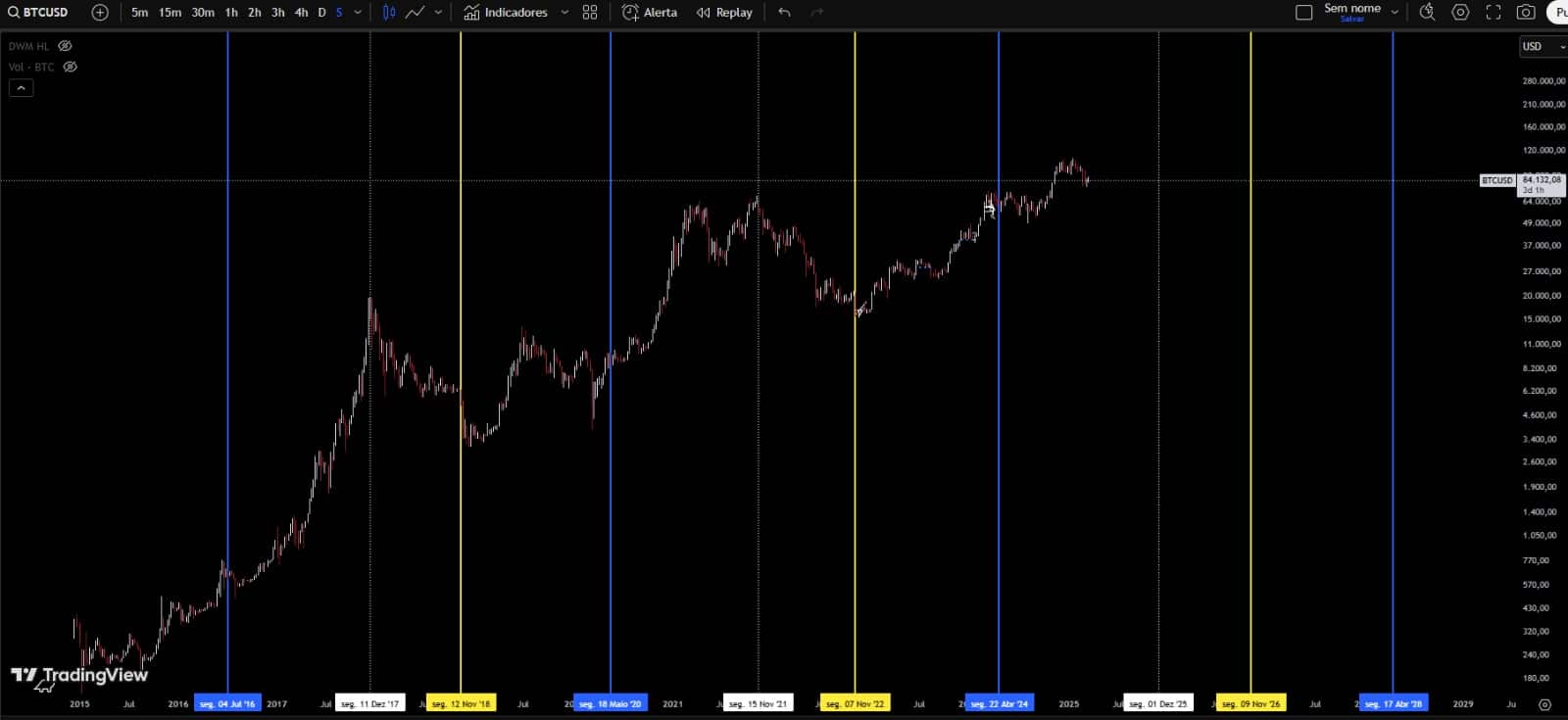Select the blue 22 Abr '24 date marker
1568x720 pixels.
tap(999, 703)
